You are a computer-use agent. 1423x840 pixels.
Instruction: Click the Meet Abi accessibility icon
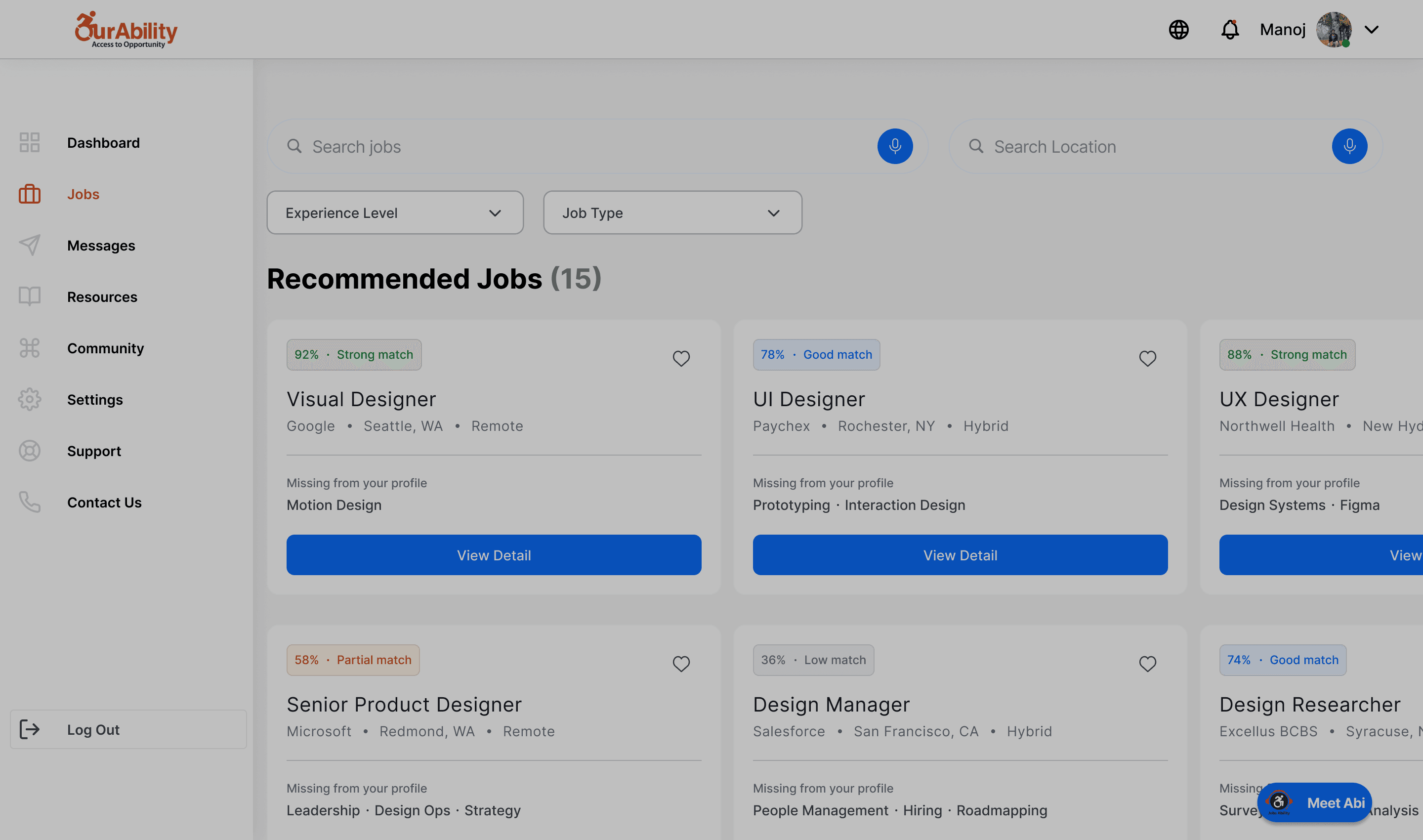[1279, 802]
